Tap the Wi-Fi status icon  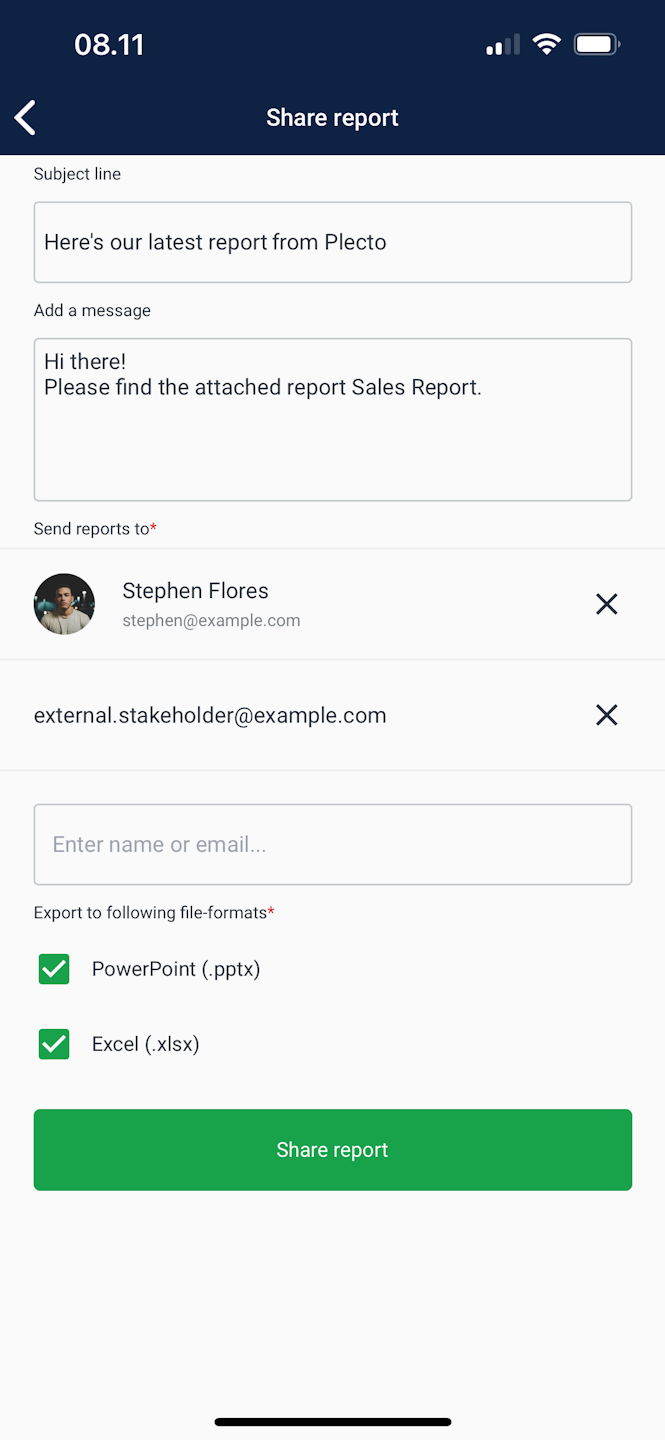tap(546, 44)
